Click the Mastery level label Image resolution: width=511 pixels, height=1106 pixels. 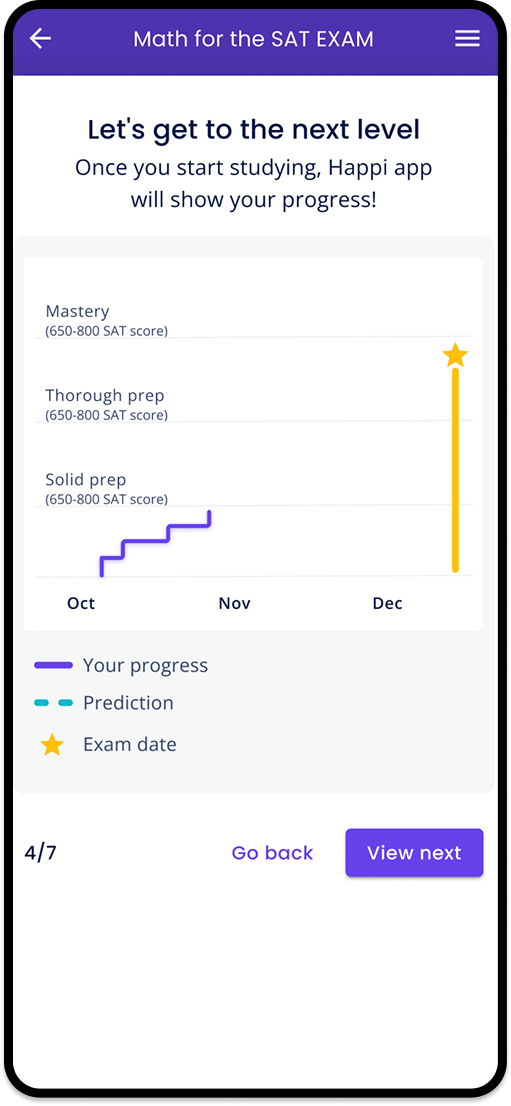click(78, 312)
